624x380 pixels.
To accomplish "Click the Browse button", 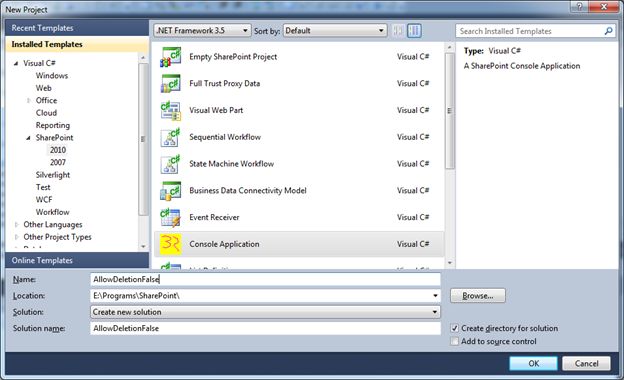I will 478,296.
